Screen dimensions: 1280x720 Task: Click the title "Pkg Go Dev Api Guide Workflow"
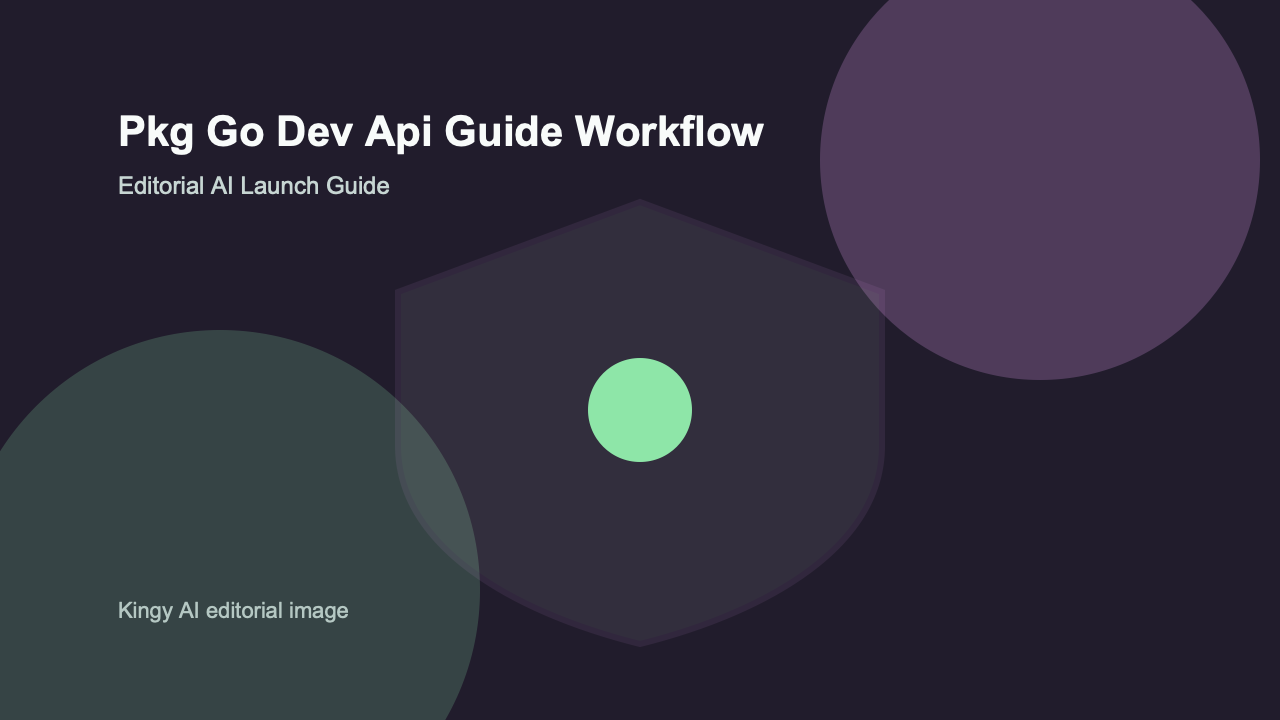[441, 133]
